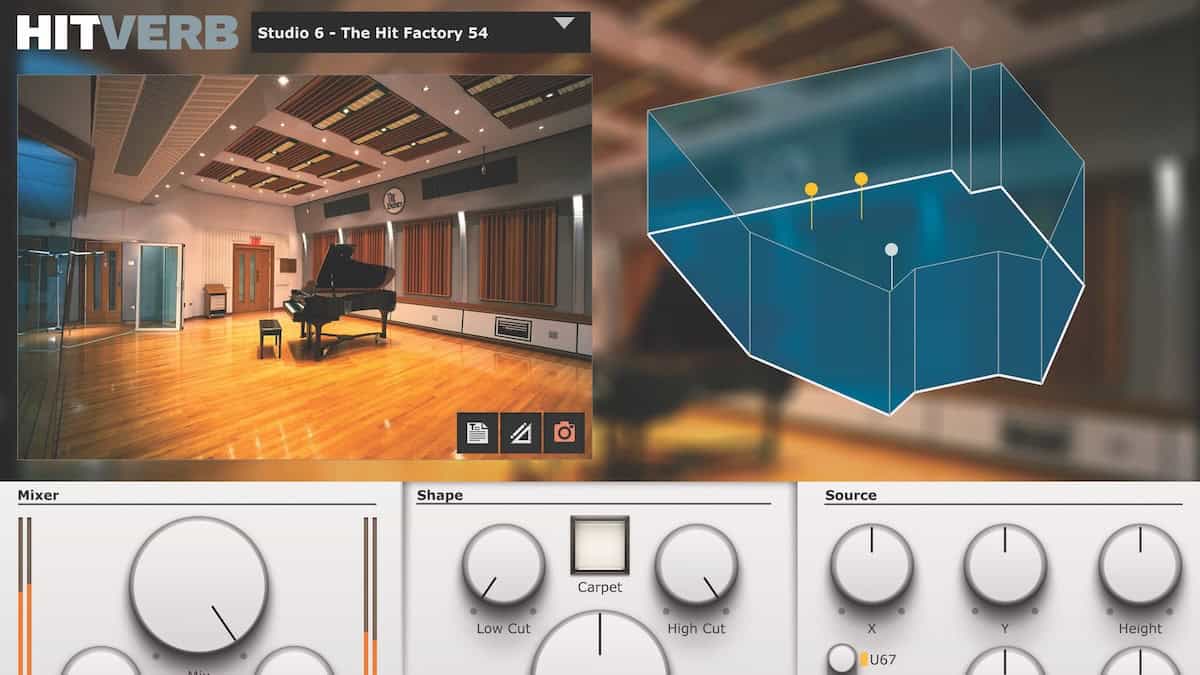Click the Mix knob in Mixer
The width and height of the screenshot is (1200, 675).
198,586
